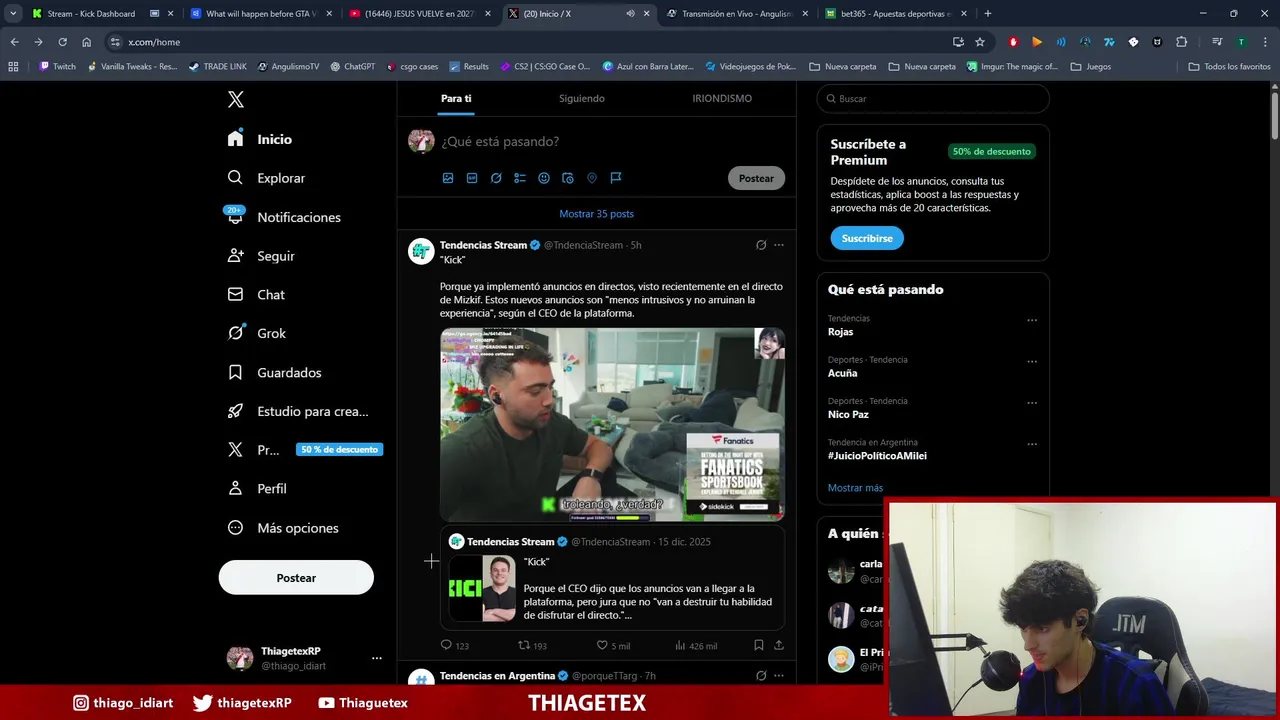The width and height of the screenshot is (1280, 720).
Task: Click the Buscar search field
Action: (933, 99)
